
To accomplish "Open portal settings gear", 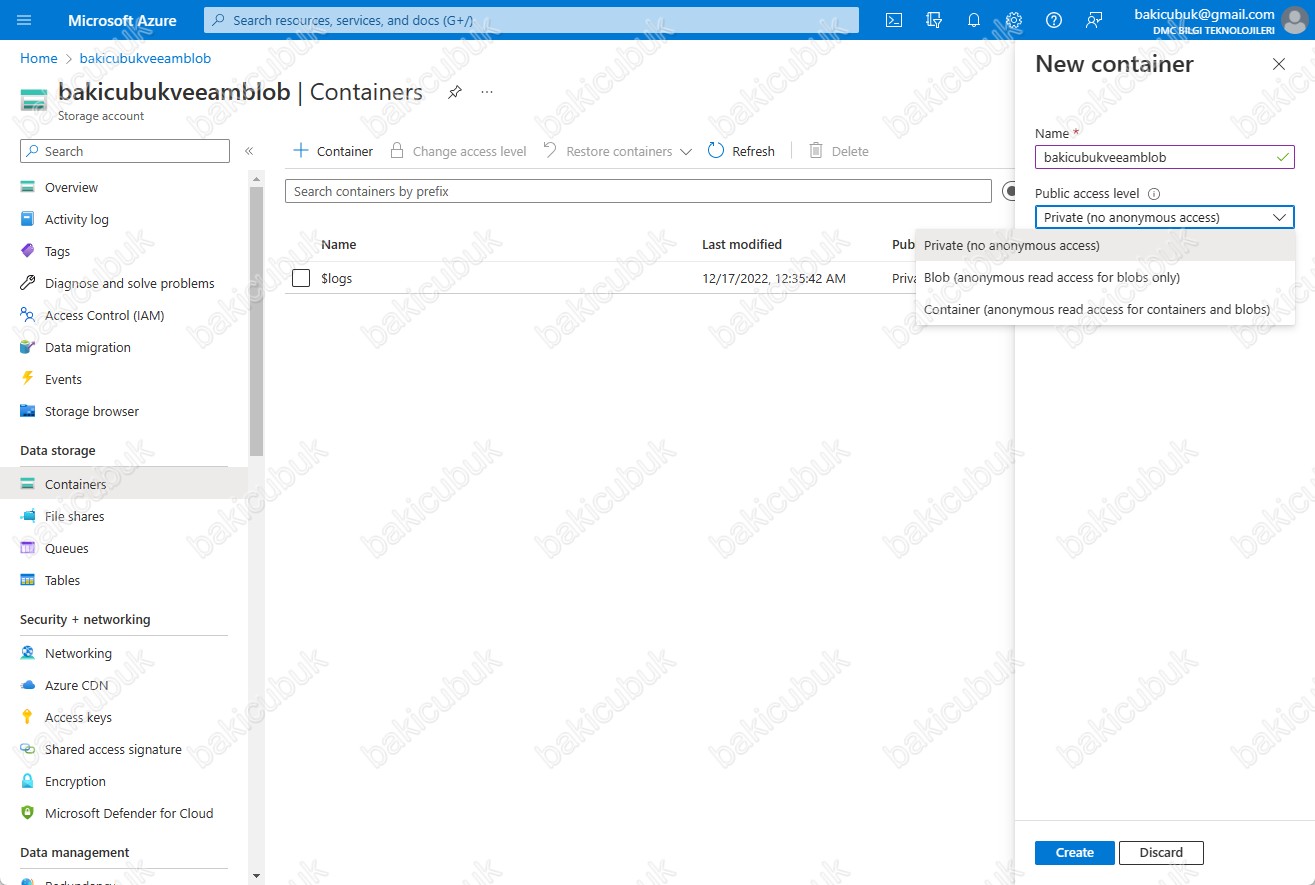I will [1014, 20].
